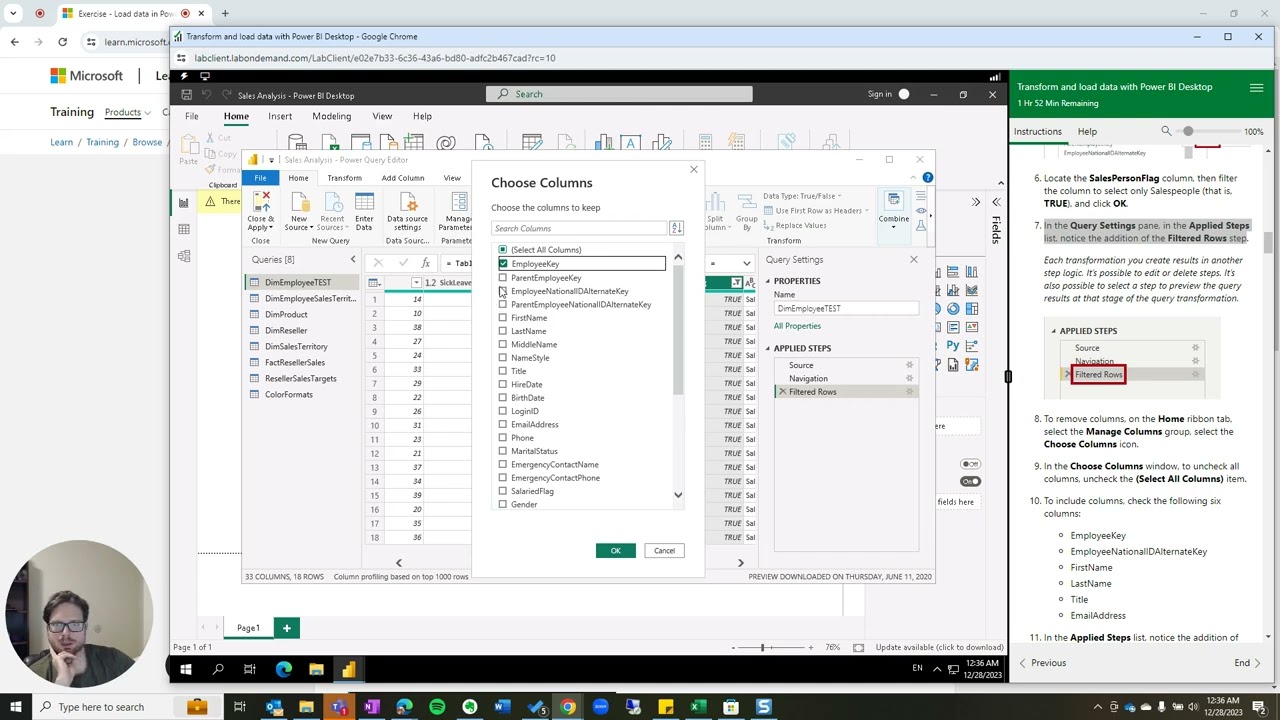This screenshot has height=720, width=1280.
Task: Open Power Query File tab
Action: point(260,178)
